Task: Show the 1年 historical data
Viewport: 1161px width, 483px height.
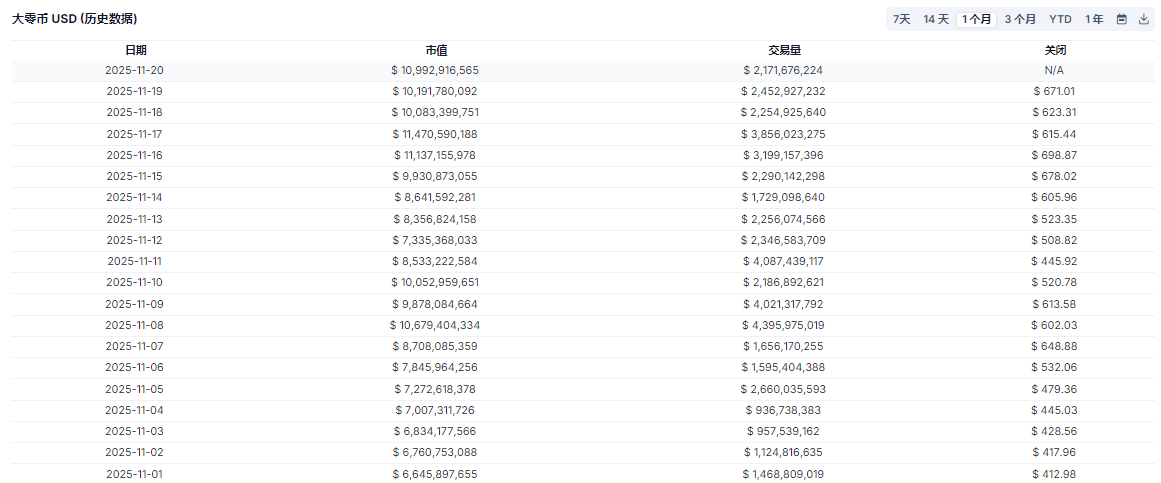Action: (x=1094, y=19)
